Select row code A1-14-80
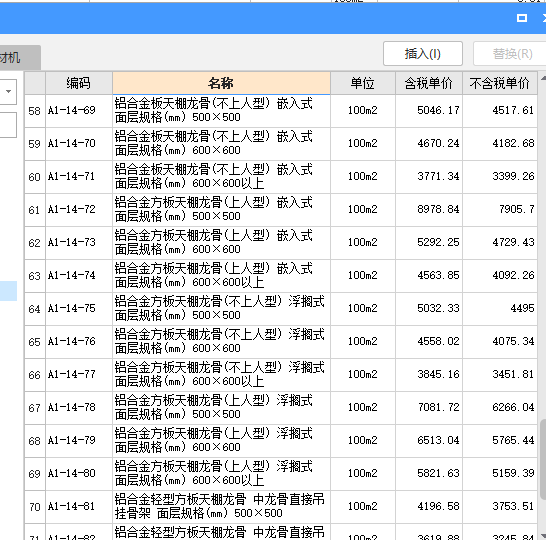 pyautogui.click(x=79, y=474)
